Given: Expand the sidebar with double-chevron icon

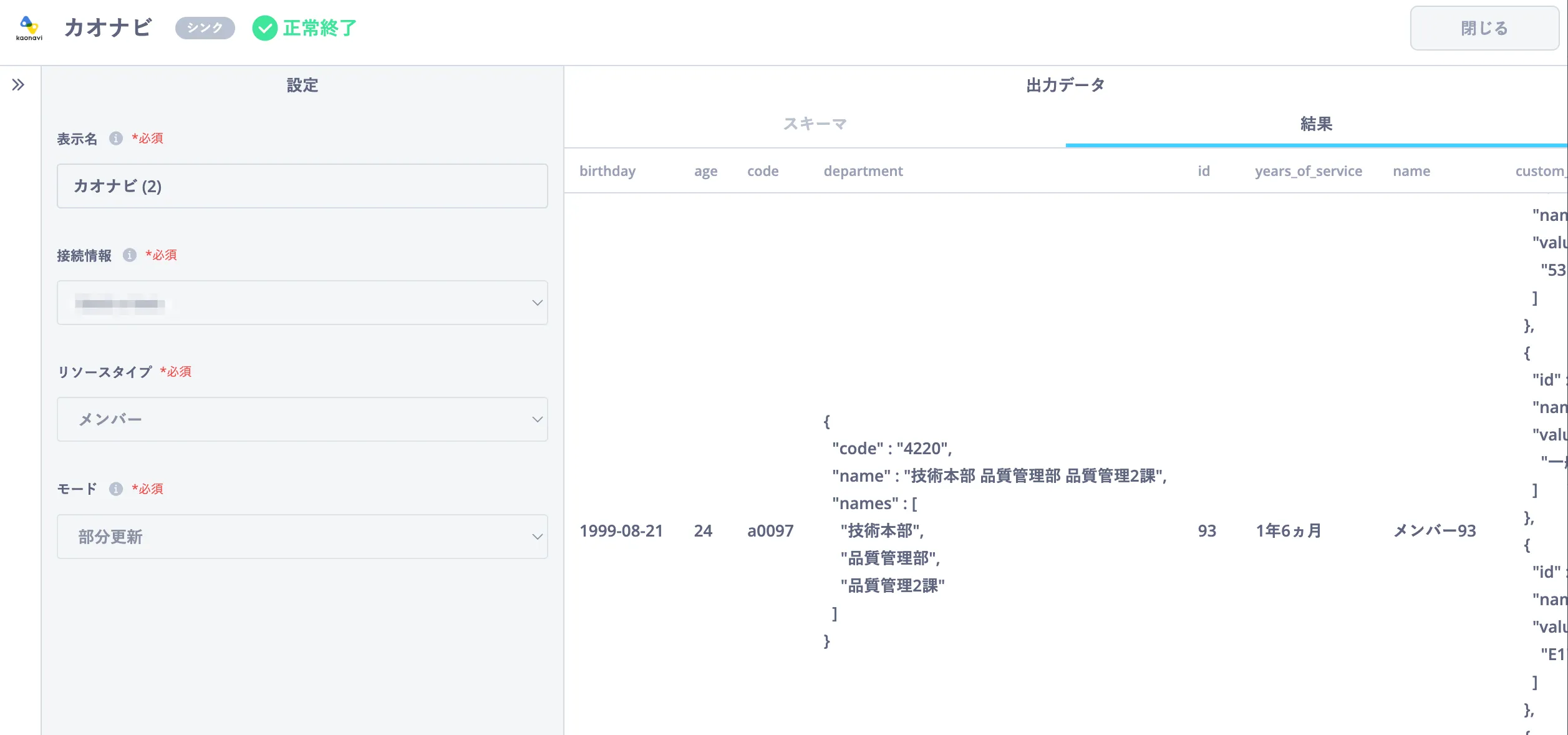Looking at the screenshot, I should point(18,85).
